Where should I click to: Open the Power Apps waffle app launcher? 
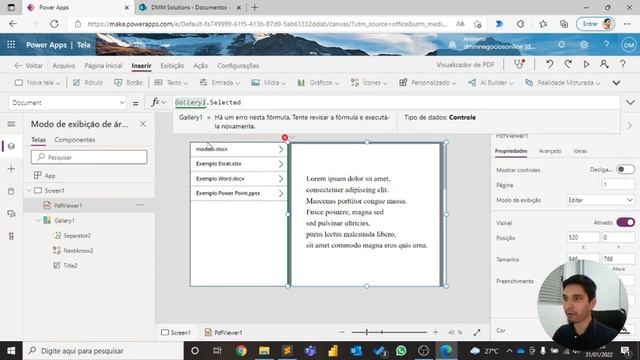[11, 44]
